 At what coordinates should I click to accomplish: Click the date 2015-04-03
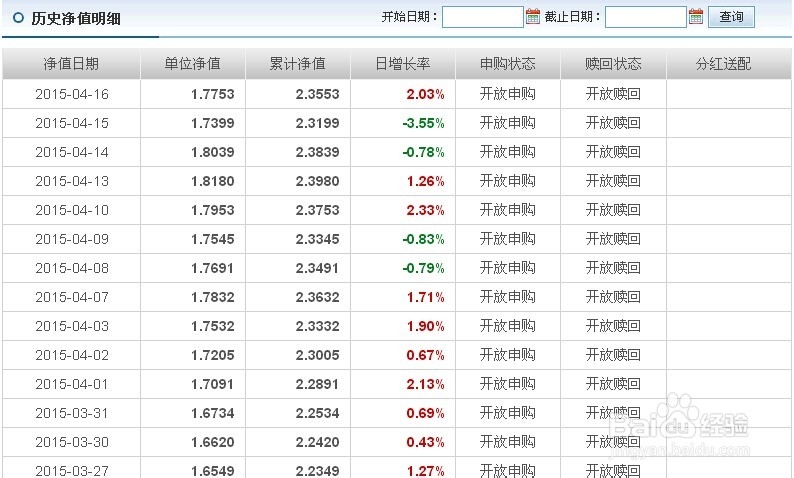pyautogui.click(x=72, y=326)
